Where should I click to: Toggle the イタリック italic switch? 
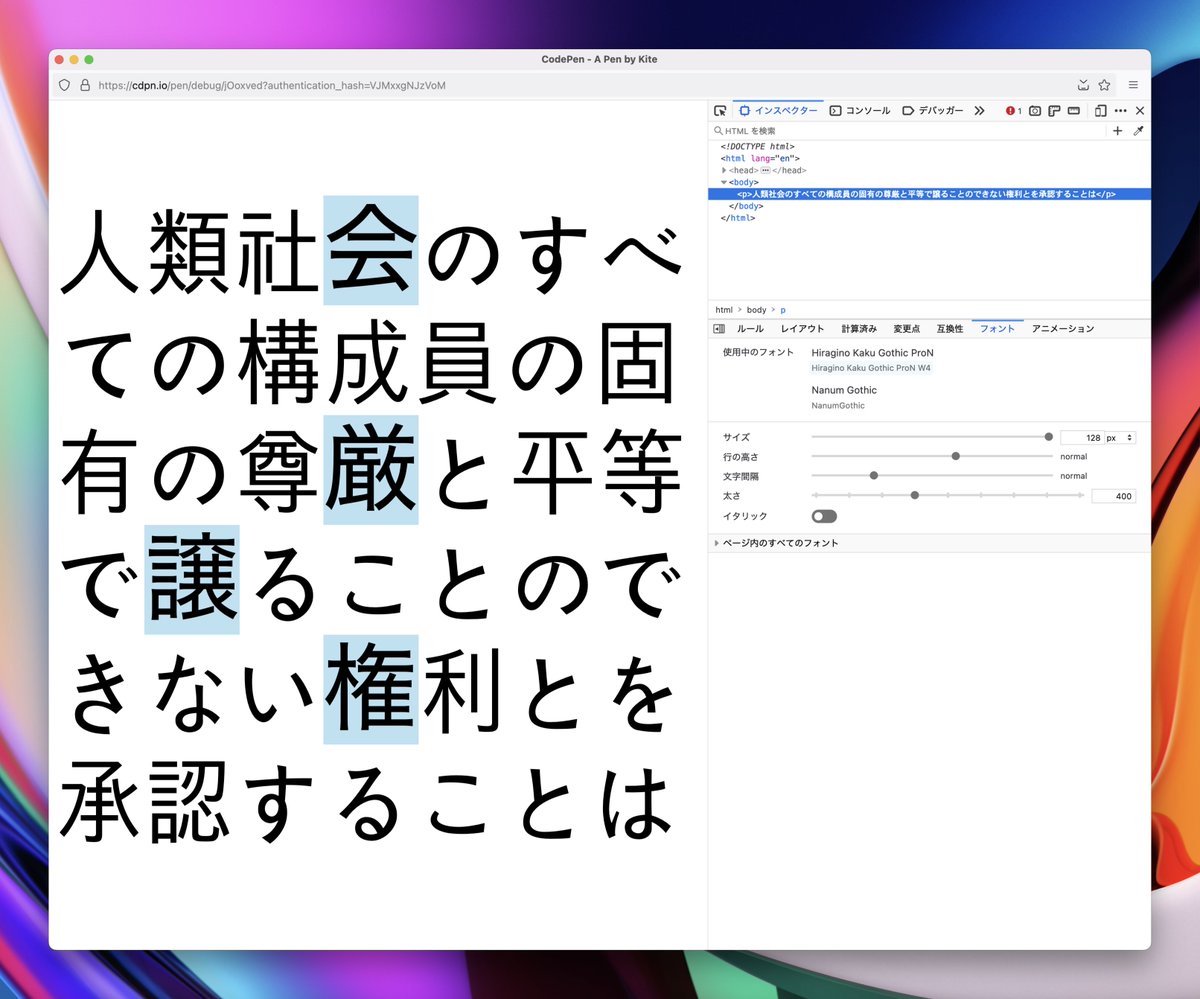(x=823, y=515)
